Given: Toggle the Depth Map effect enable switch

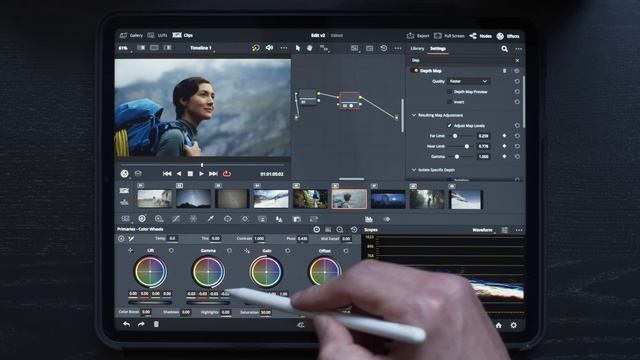Looking at the screenshot, I should coord(416,71).
